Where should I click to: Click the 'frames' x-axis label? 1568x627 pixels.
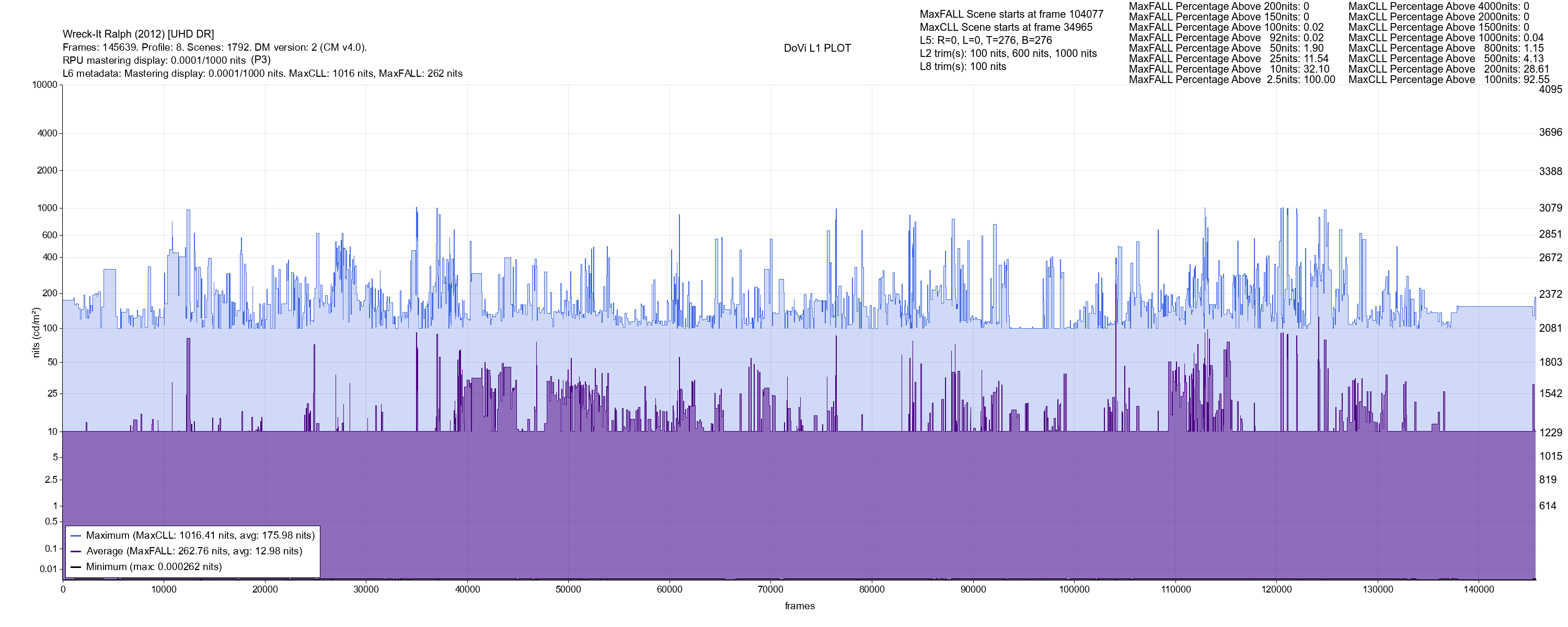point(799,606)
